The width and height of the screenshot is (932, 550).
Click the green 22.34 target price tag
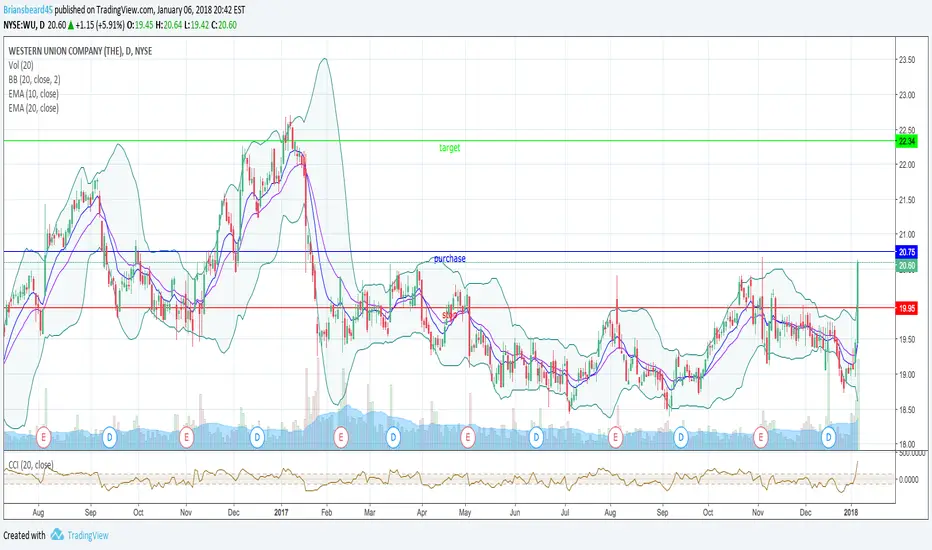point(907,141)
